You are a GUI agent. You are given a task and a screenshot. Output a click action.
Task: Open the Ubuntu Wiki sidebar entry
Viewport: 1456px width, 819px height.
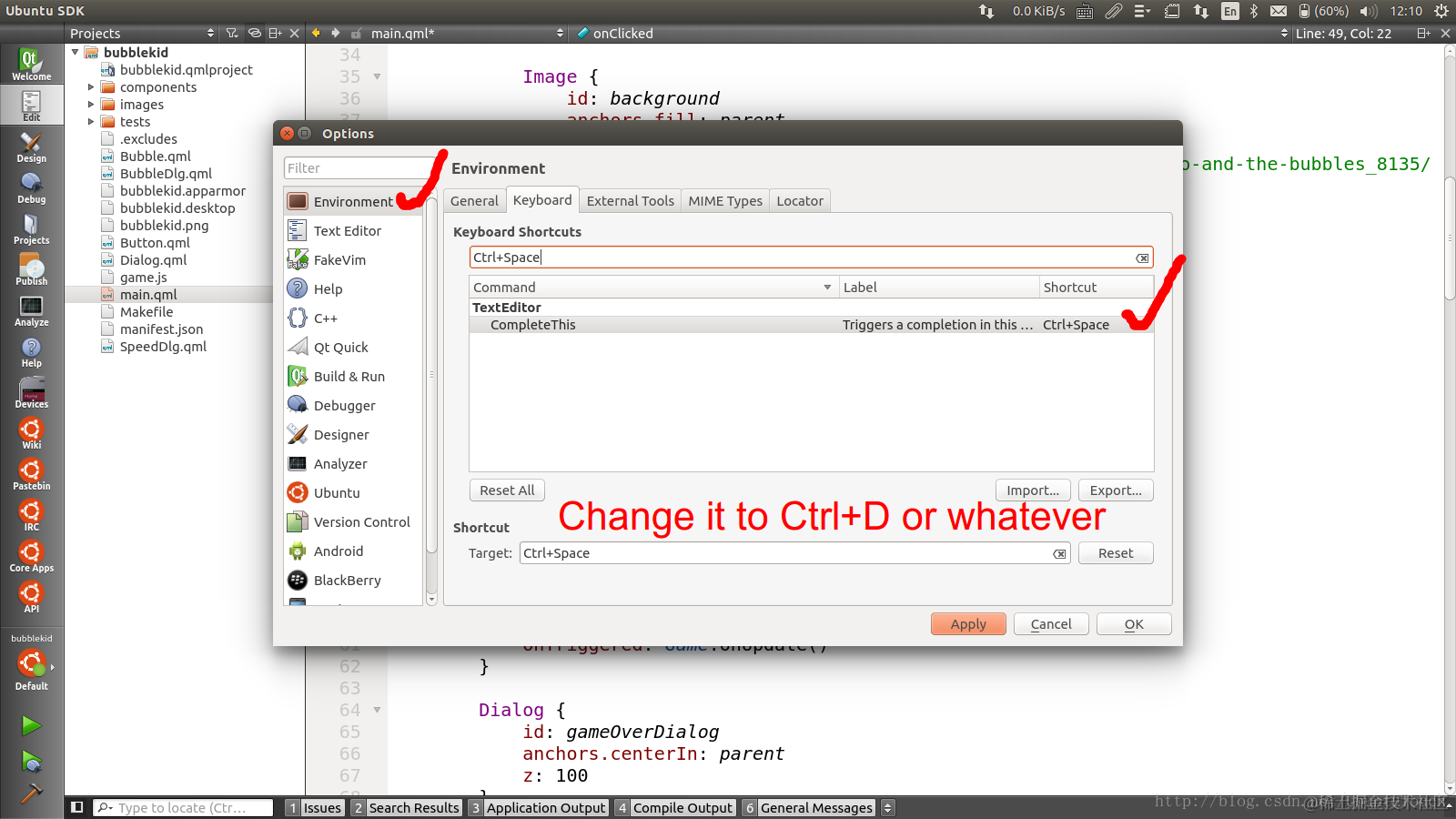point(31,433)
